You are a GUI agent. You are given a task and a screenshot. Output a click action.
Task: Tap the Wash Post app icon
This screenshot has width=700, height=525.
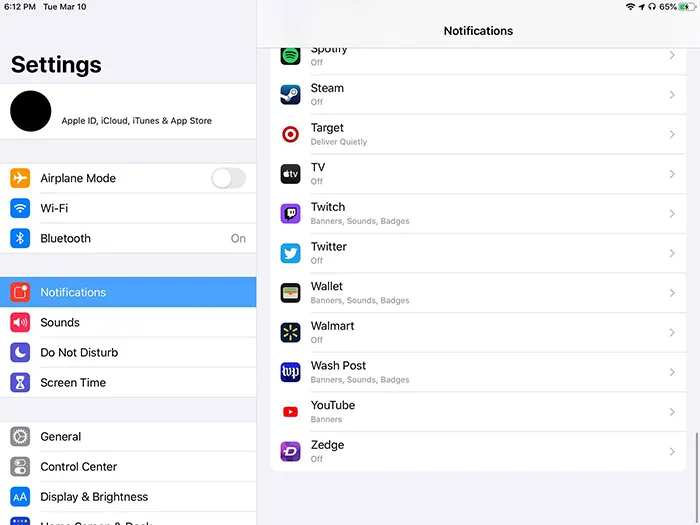(x=290, y=372)
